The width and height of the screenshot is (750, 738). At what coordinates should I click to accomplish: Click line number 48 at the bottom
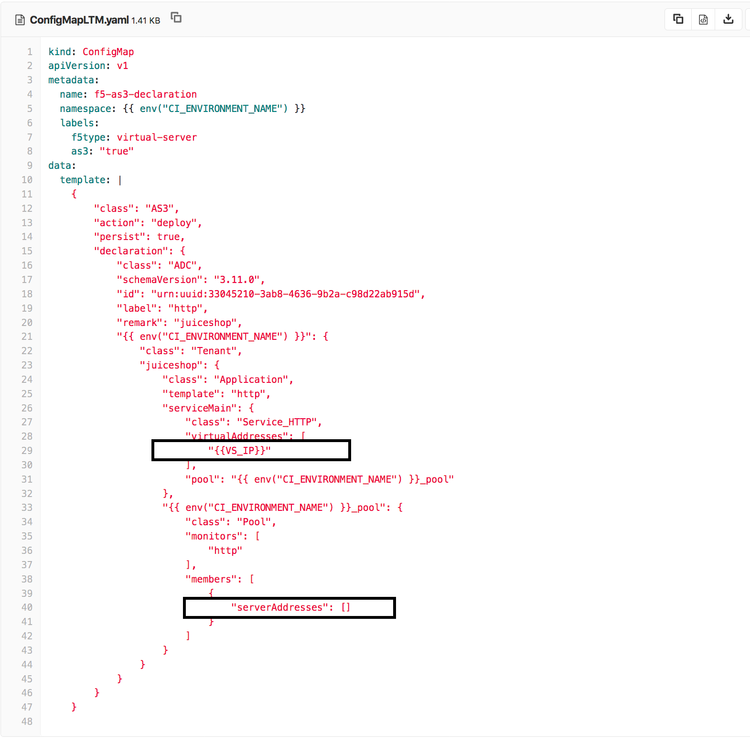point(25,721)
